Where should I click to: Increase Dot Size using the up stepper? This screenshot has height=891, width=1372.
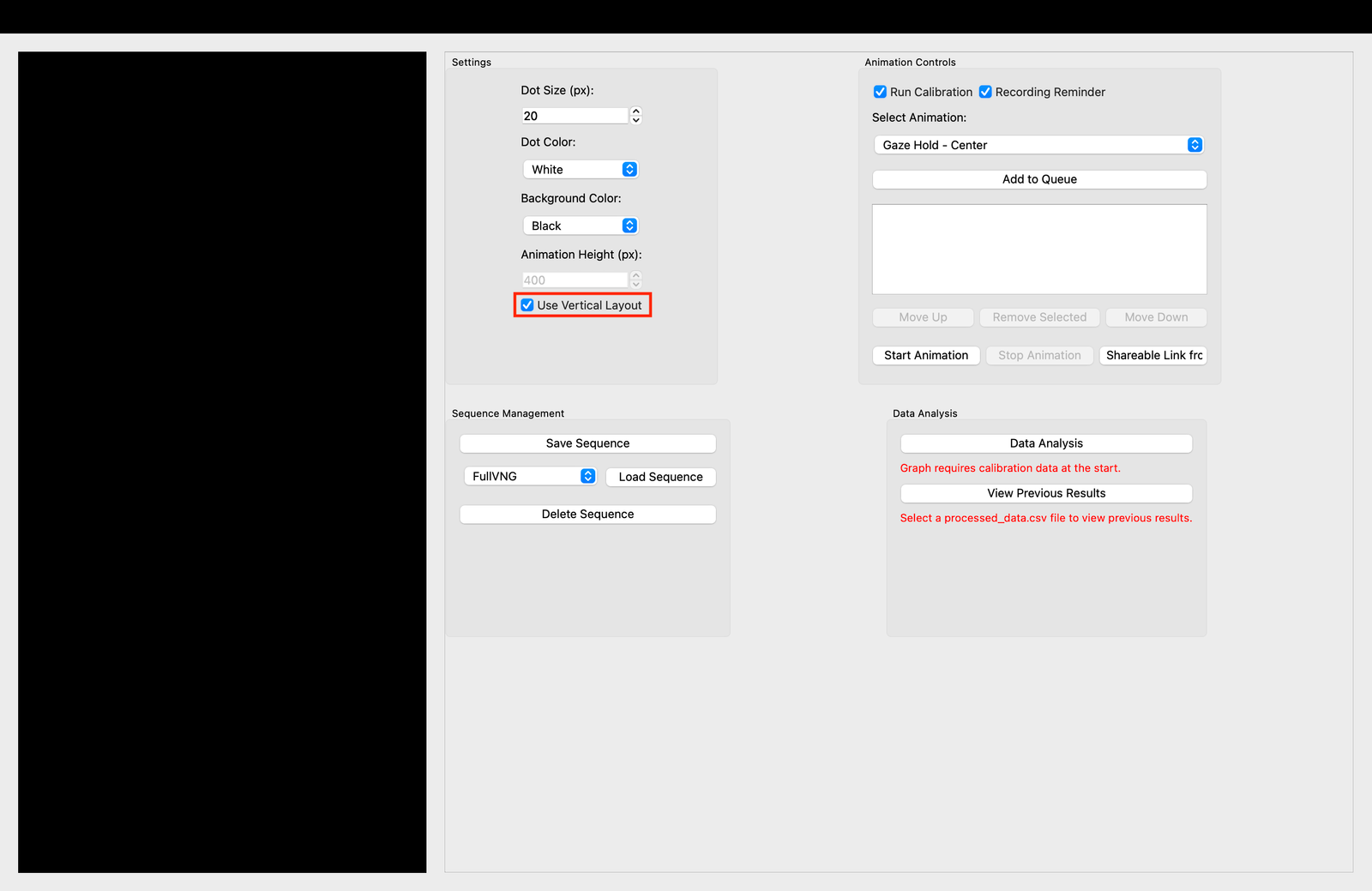(635, 111)
